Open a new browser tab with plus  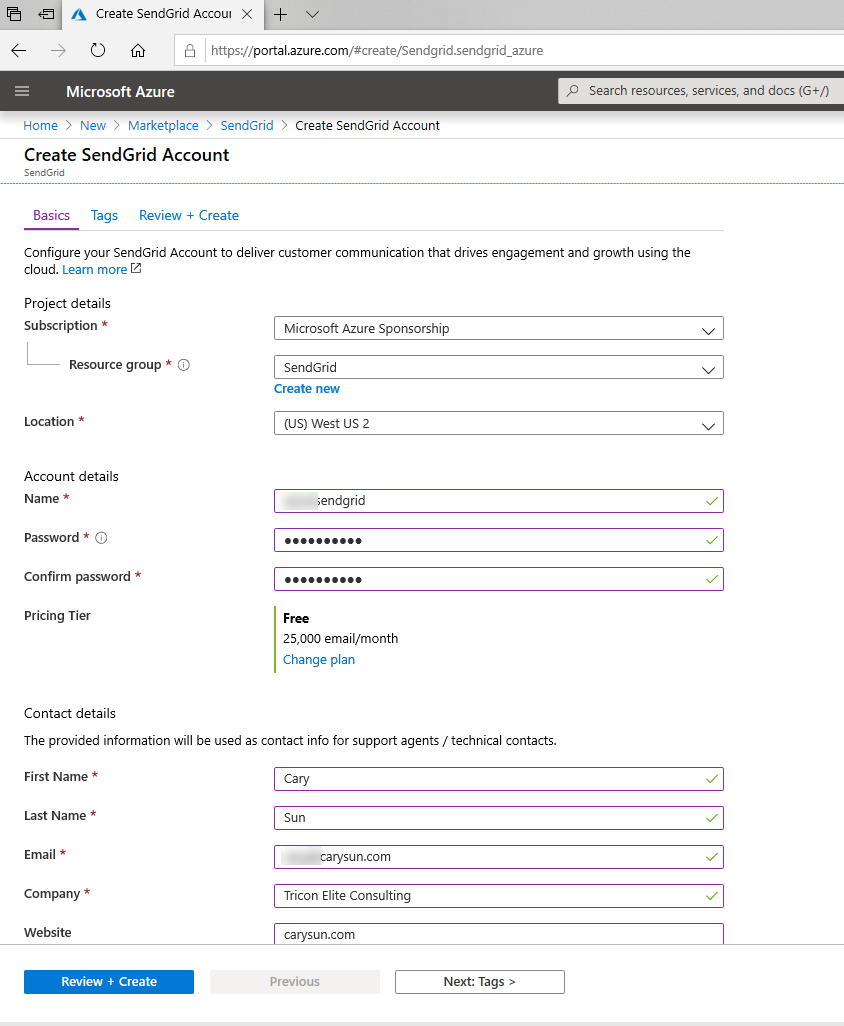280,14
